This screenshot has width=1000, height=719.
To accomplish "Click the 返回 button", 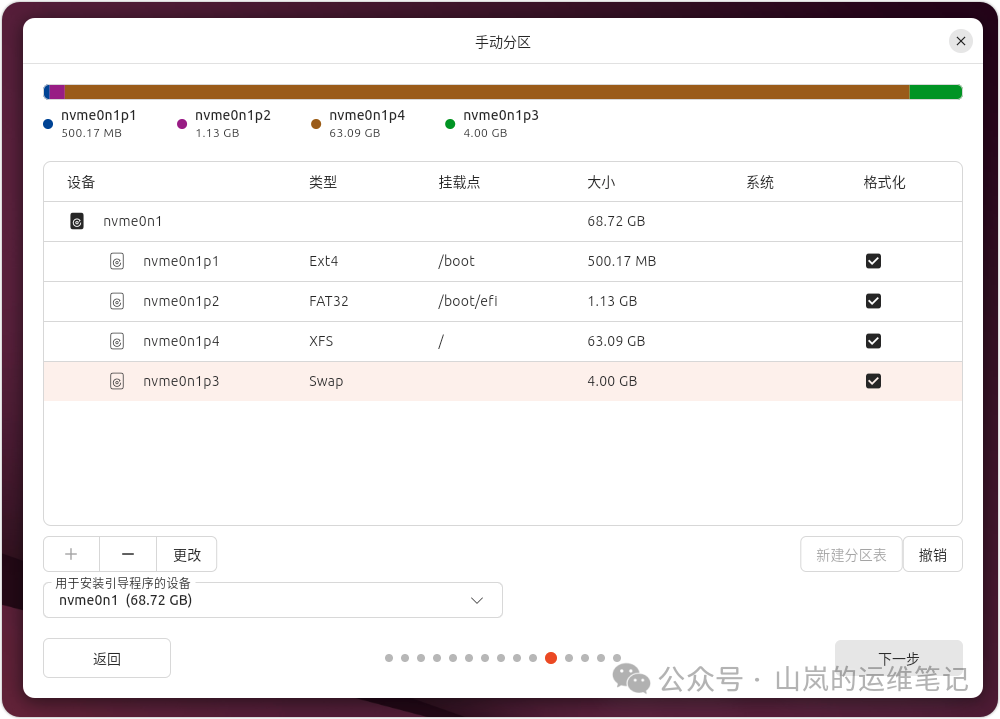I will [106, 658].
